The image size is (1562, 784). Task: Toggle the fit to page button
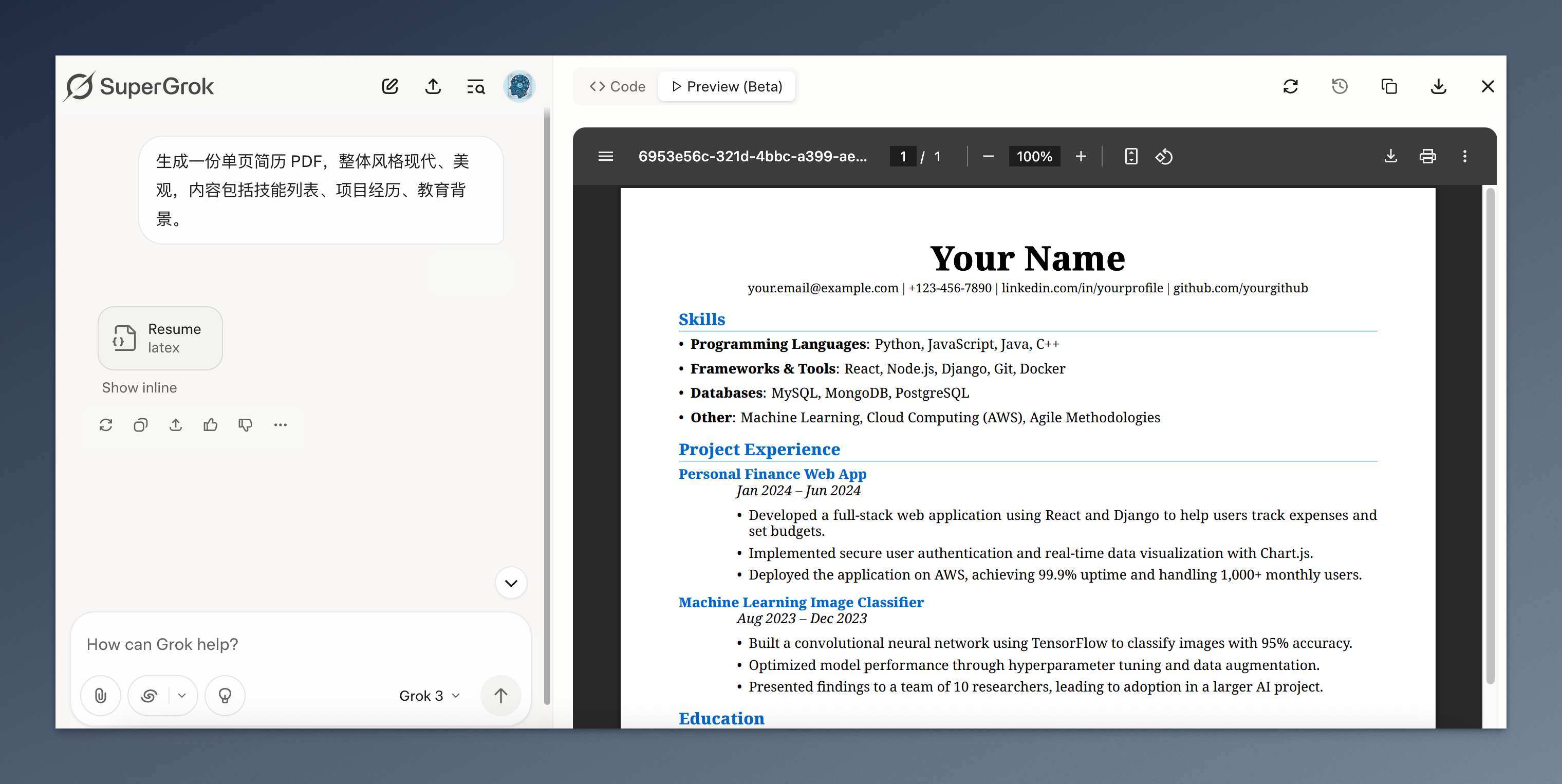[1131, 156]
